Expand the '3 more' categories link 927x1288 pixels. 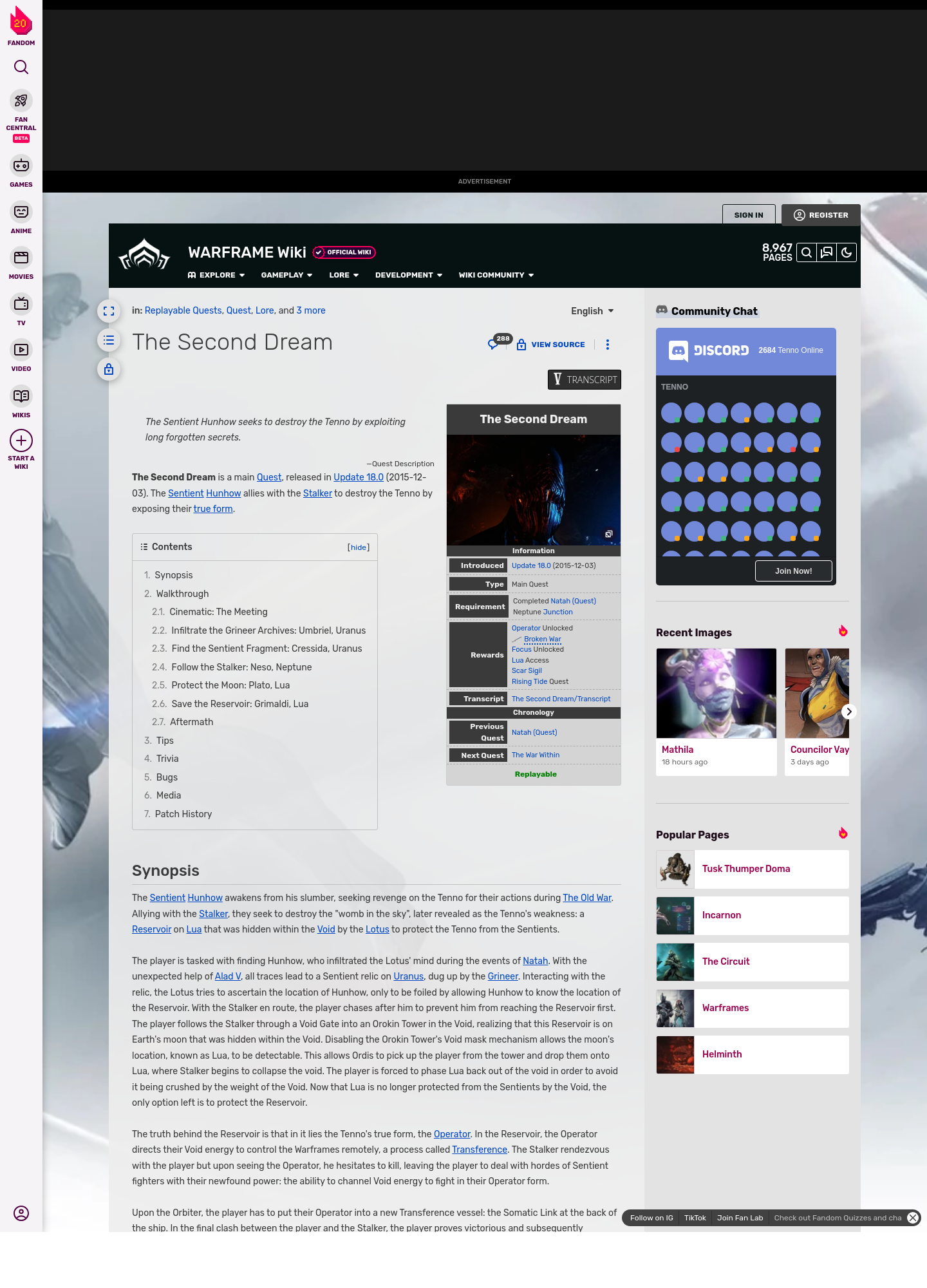click(311, 310)
